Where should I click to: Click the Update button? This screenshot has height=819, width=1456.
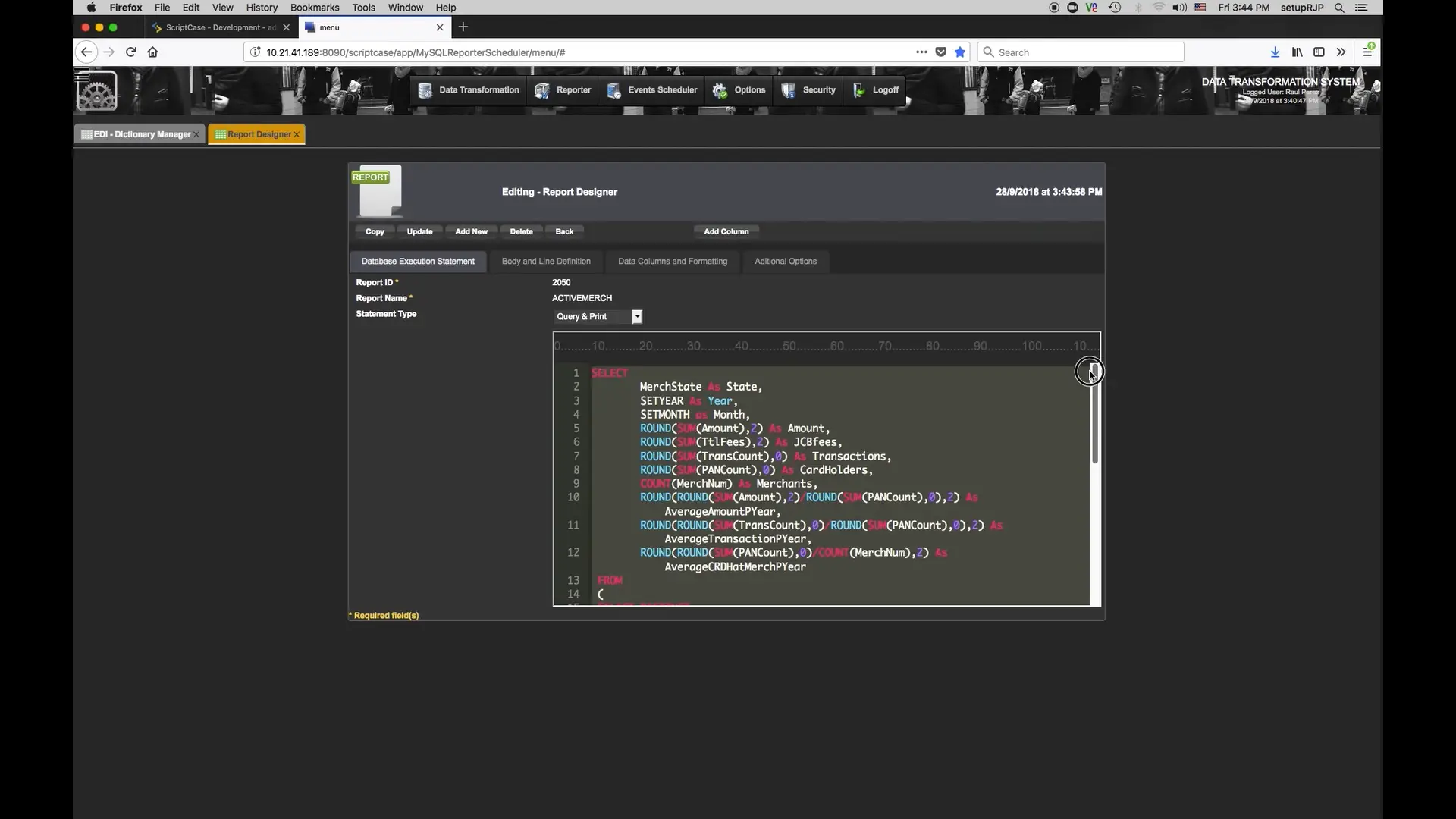[x=420, y=231]
